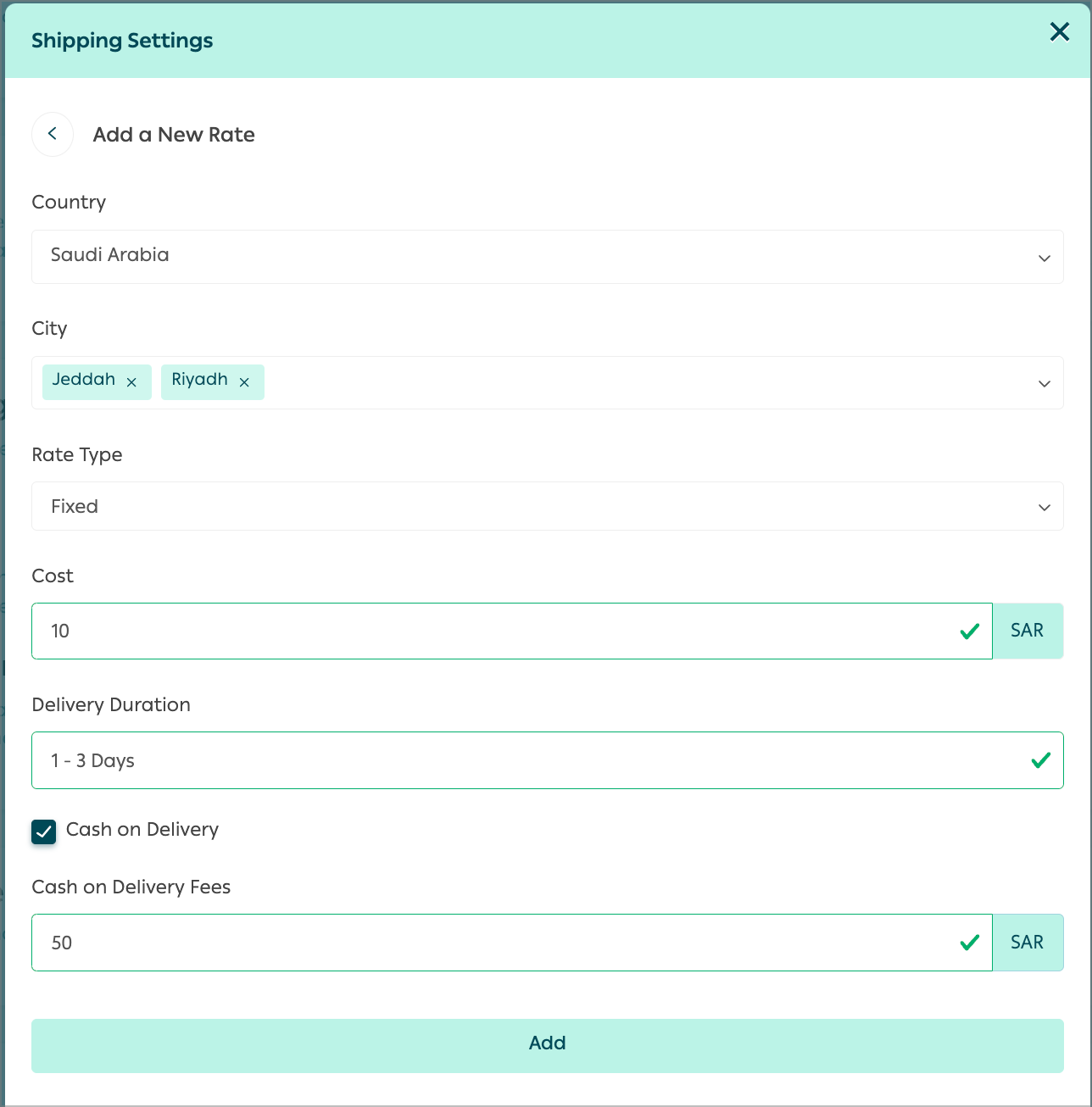This screenshot has height=1107, width=1092.
Task: Click the Riyadh city tag
Action: (200, 380)
